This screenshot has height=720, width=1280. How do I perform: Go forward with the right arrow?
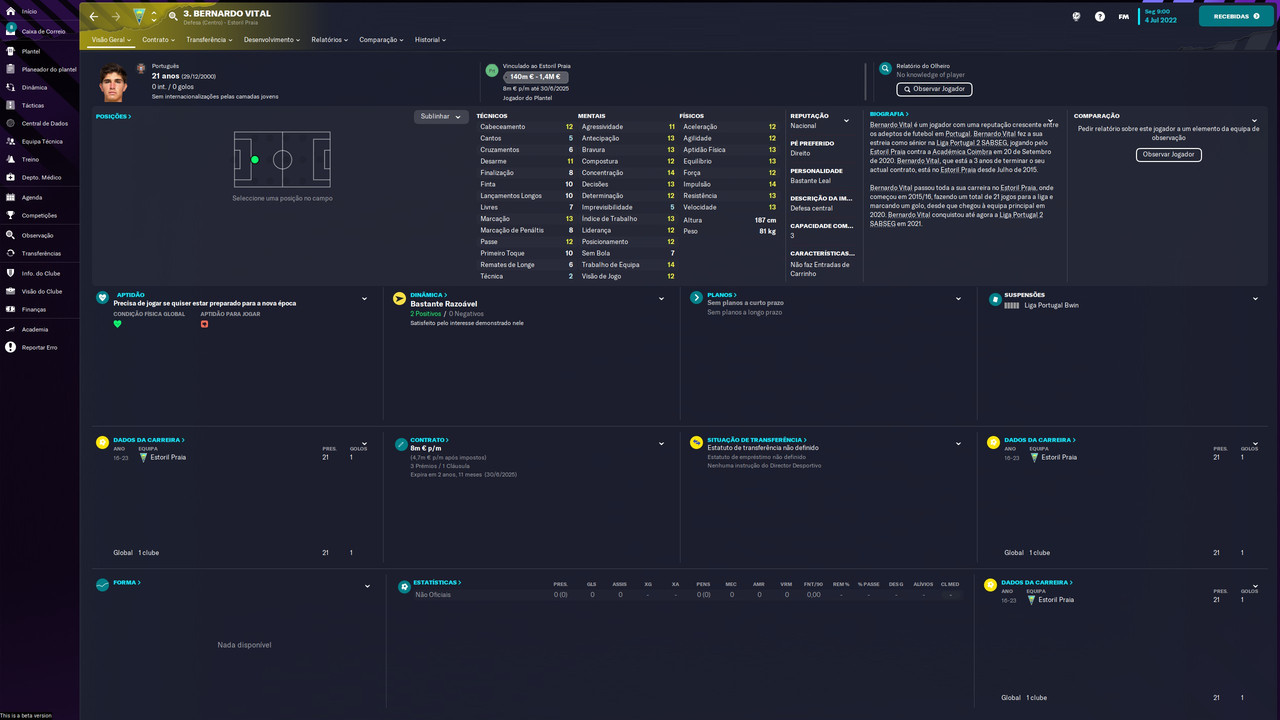pos(116,16)
